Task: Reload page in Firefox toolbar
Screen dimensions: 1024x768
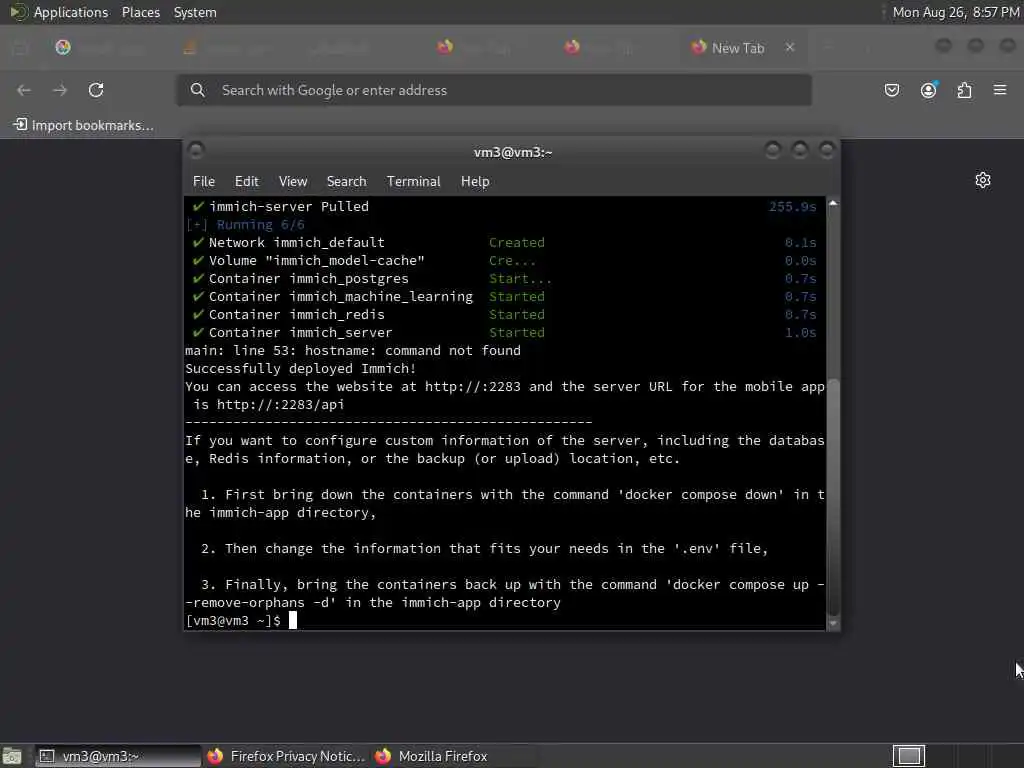Action: [x=96, y=90]
